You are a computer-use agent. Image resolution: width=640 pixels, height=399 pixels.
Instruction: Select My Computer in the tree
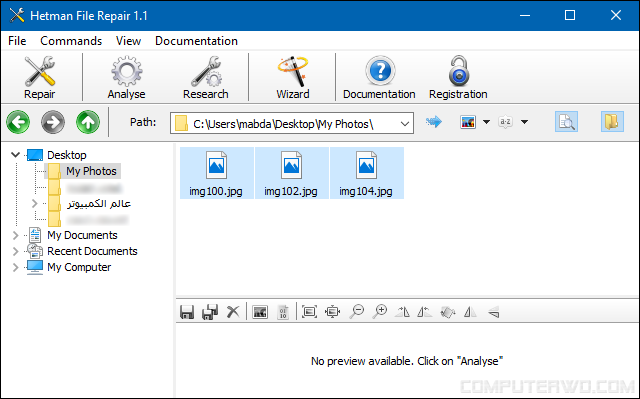coord(79,267)
